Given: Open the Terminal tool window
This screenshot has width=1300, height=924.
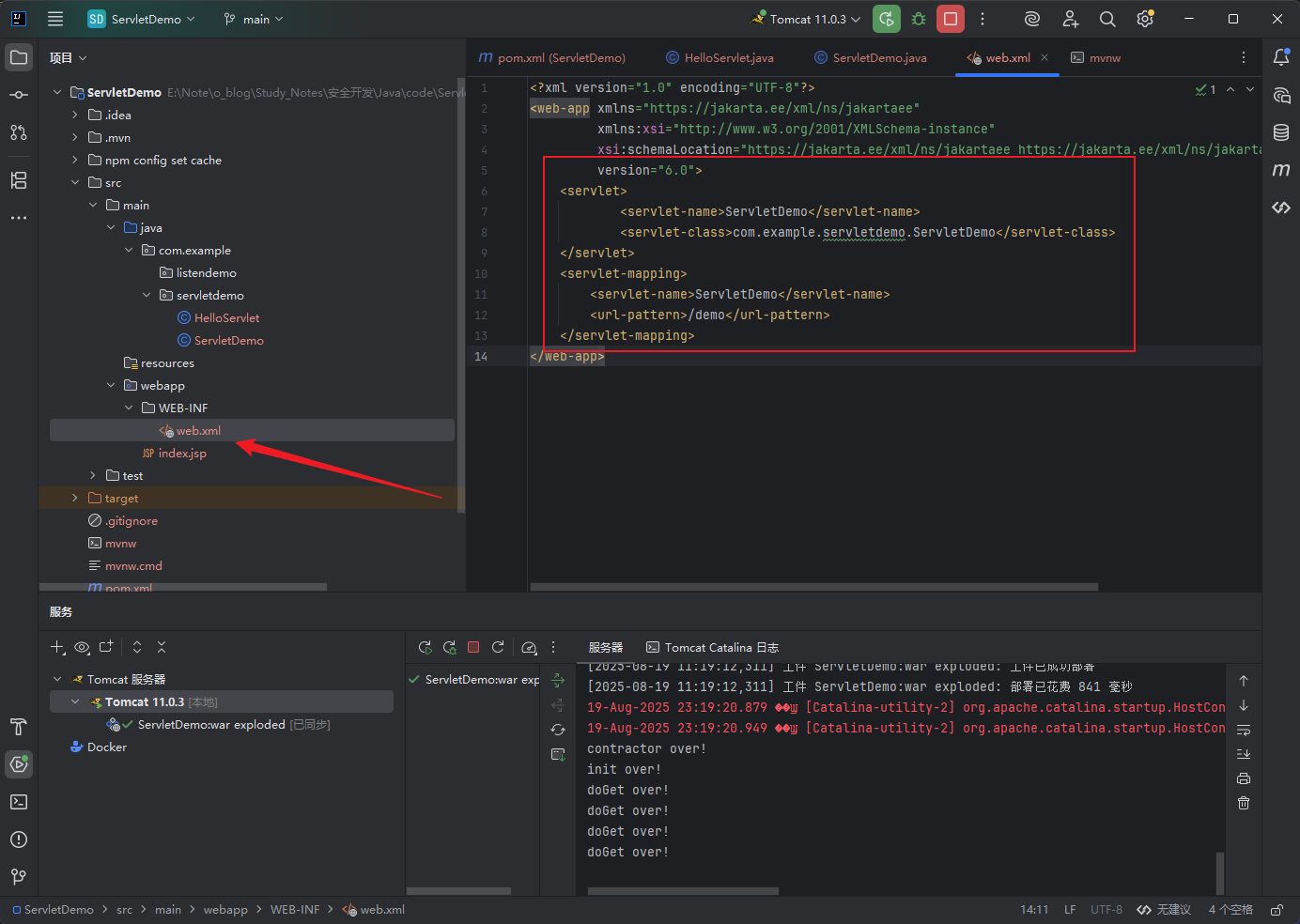Looking at the screenshot, I should coord(19,802).
